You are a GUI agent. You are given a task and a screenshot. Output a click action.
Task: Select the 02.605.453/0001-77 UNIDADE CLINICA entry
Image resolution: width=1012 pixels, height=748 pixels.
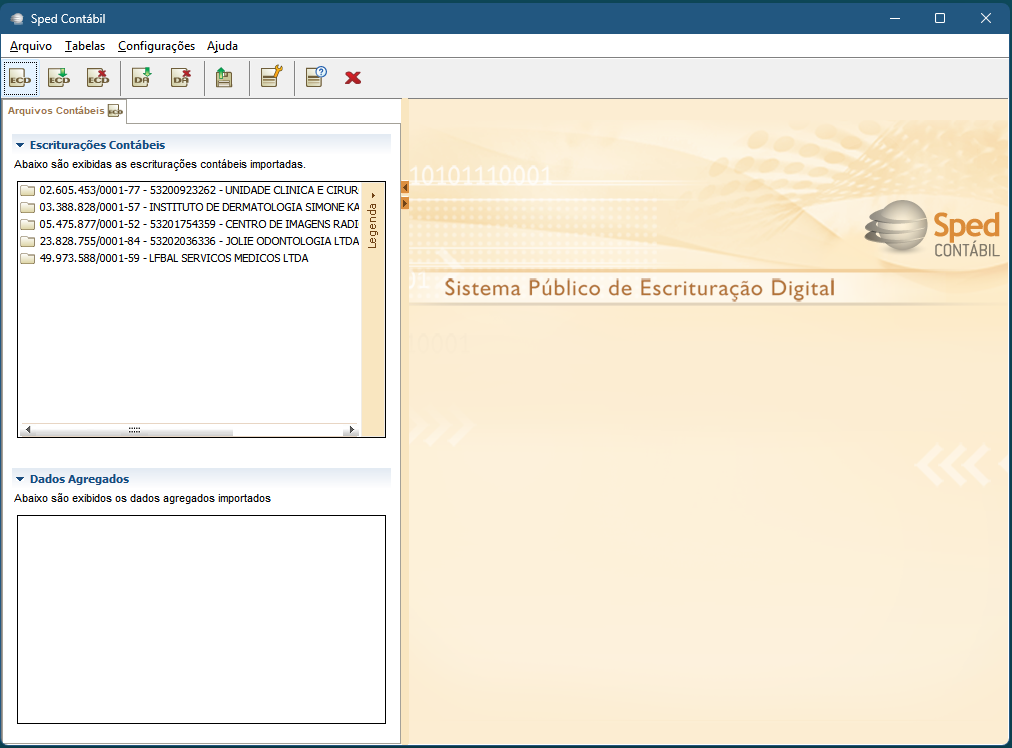[199, 190]
